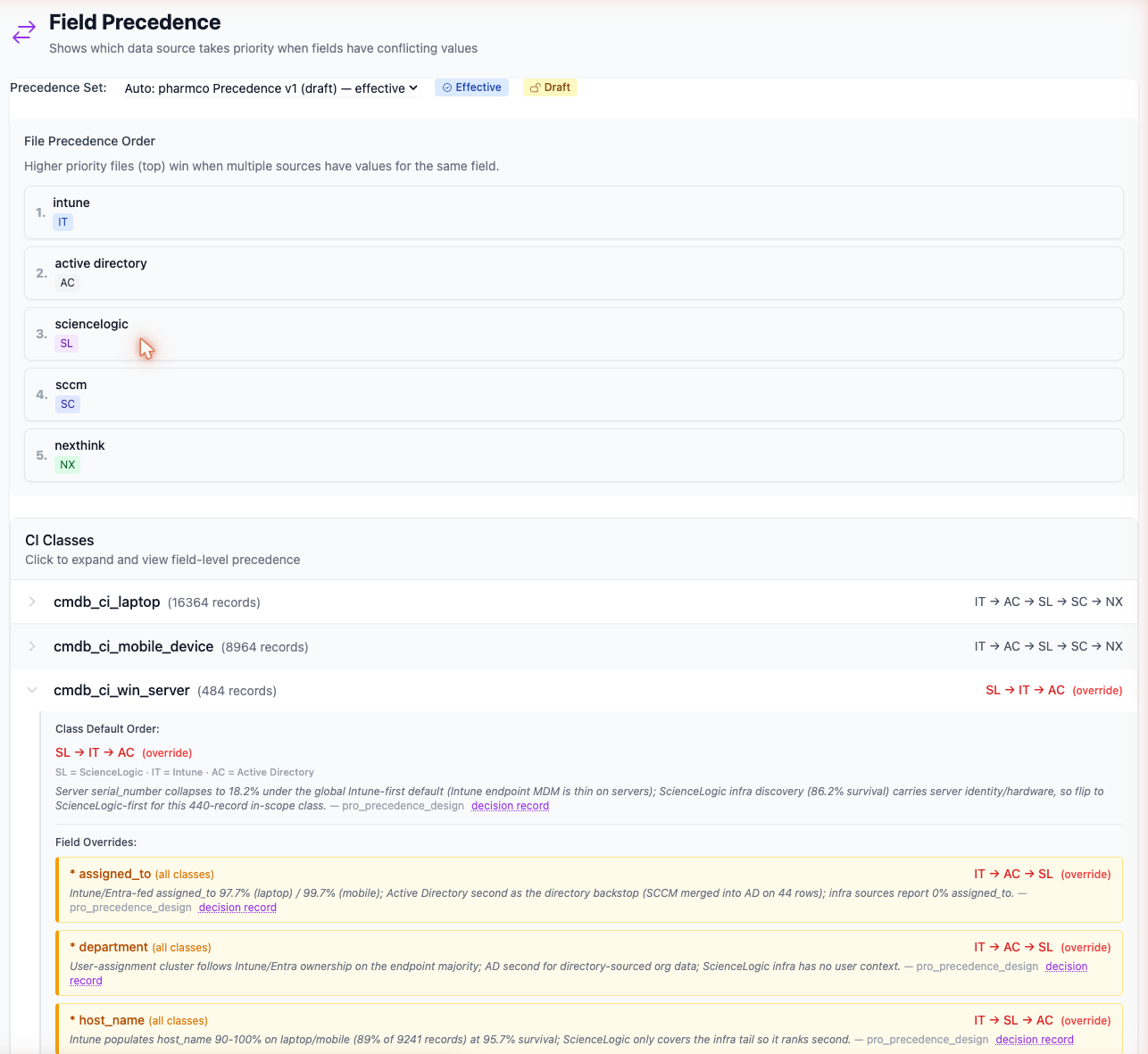Expand the cmdb_ci_mobile_device class chevron

(32, 646)
